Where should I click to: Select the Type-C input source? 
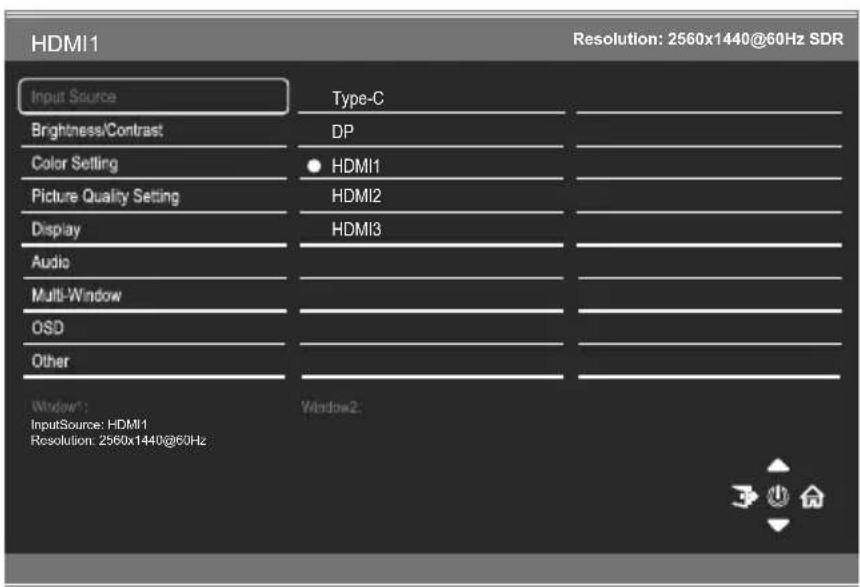coord(431,99)
